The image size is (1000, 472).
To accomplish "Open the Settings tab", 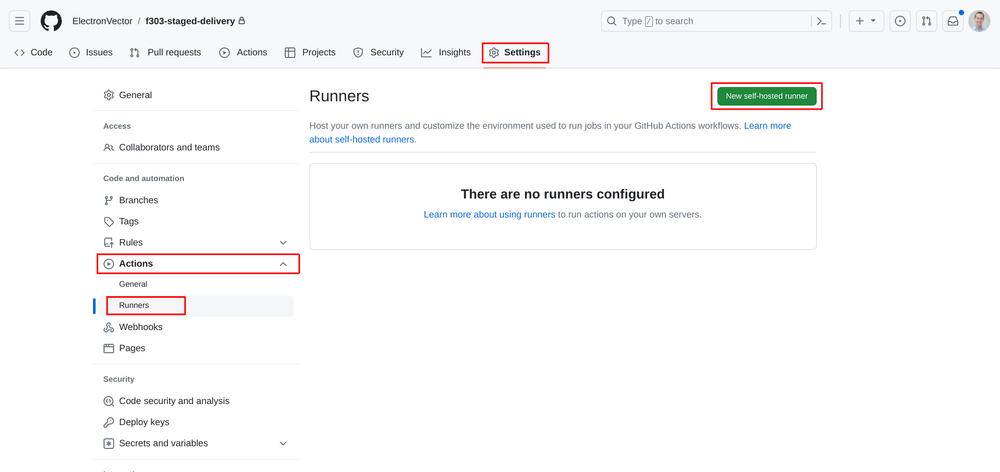I will click(x=515, y=52).
